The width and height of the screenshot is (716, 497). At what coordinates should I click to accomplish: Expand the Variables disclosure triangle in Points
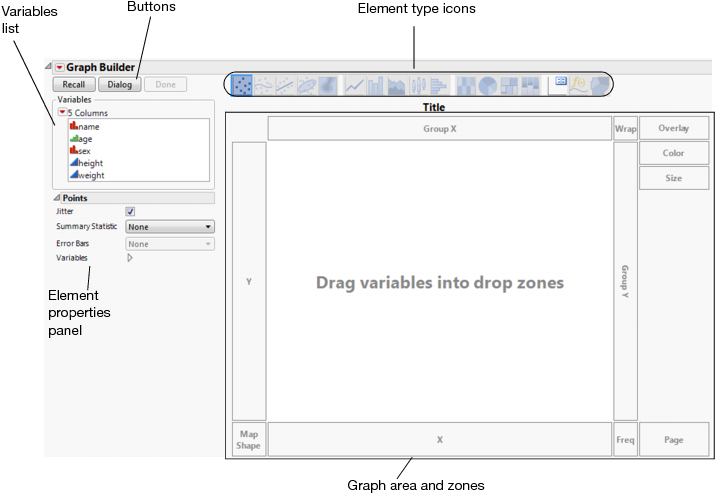[130, 258]
